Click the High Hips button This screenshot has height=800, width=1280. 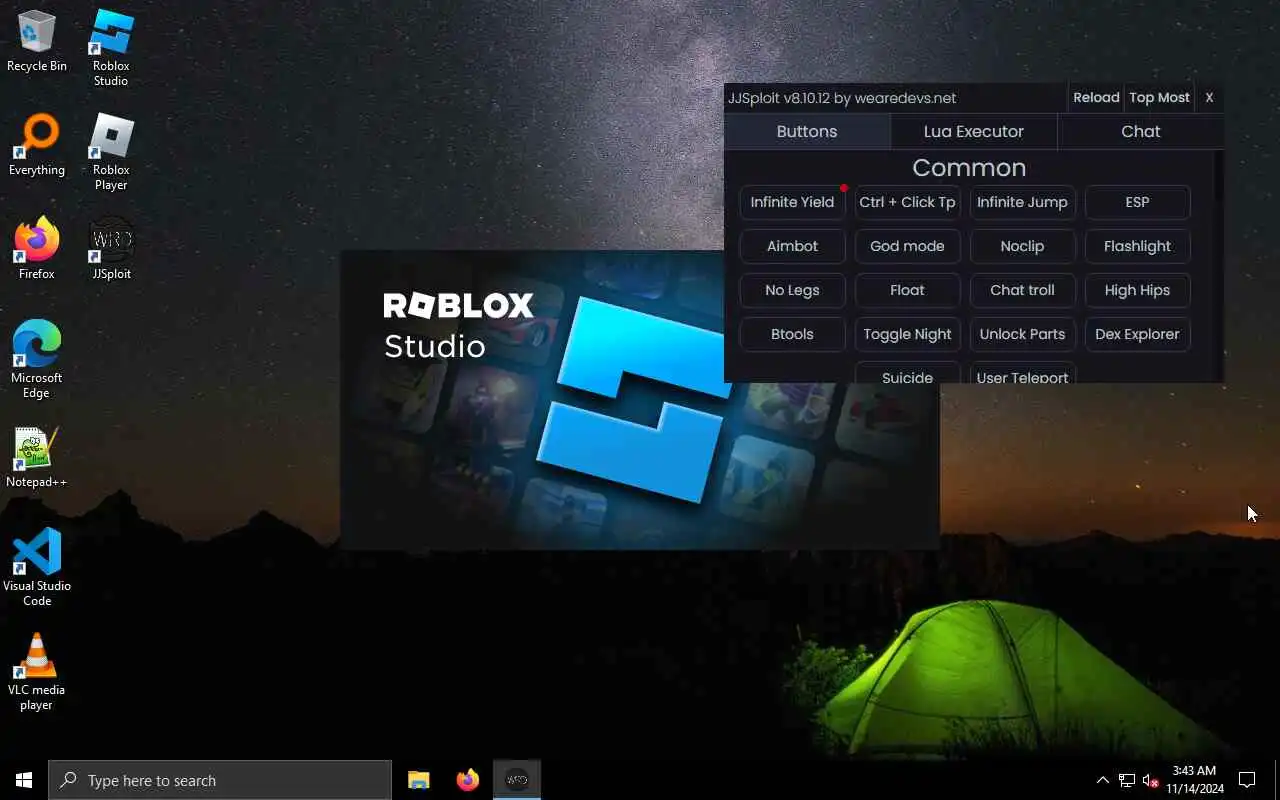coord(1137,290)
